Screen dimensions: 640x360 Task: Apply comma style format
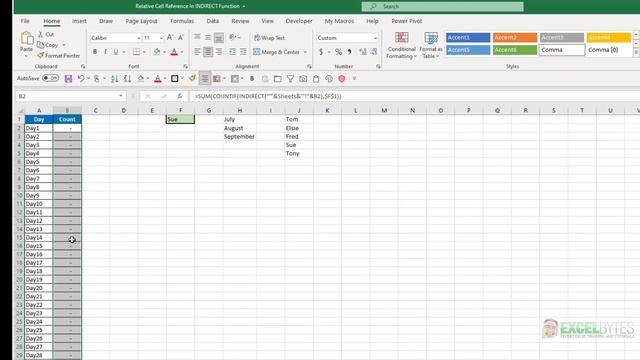[349, 52]
